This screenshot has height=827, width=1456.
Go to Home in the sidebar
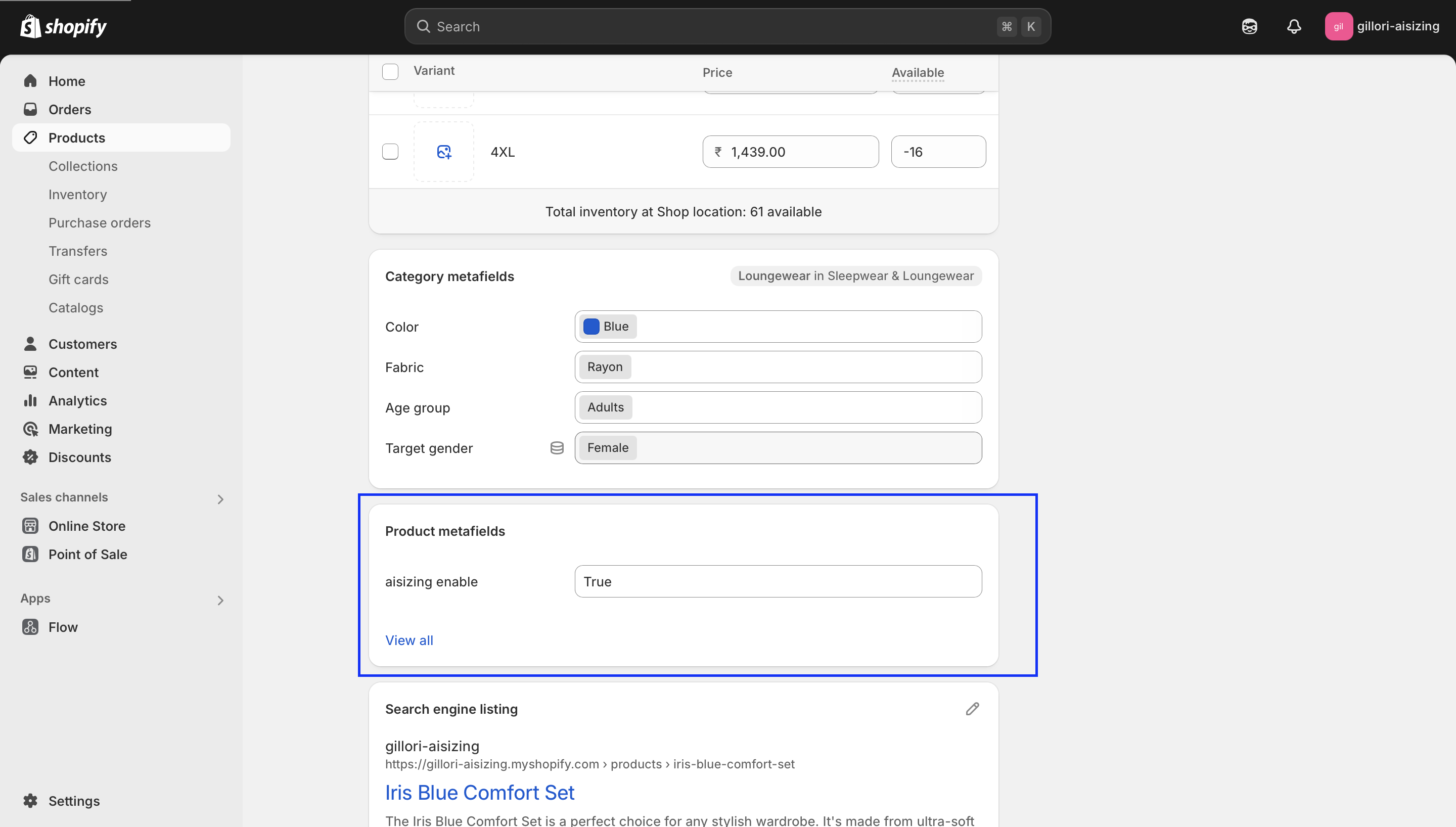[67, 81]
